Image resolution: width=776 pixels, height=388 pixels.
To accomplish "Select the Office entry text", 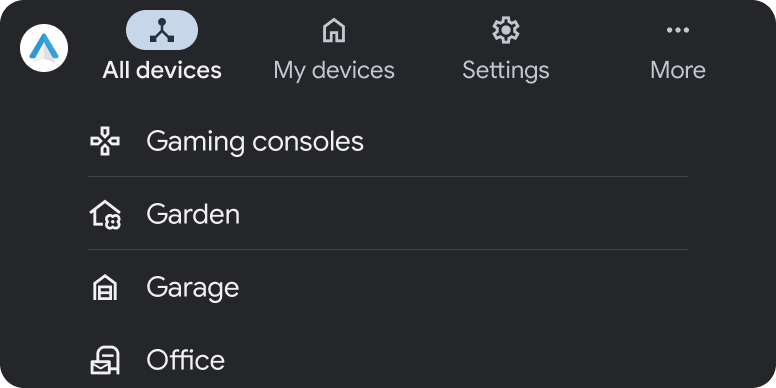I will click(x=186, y=360).
